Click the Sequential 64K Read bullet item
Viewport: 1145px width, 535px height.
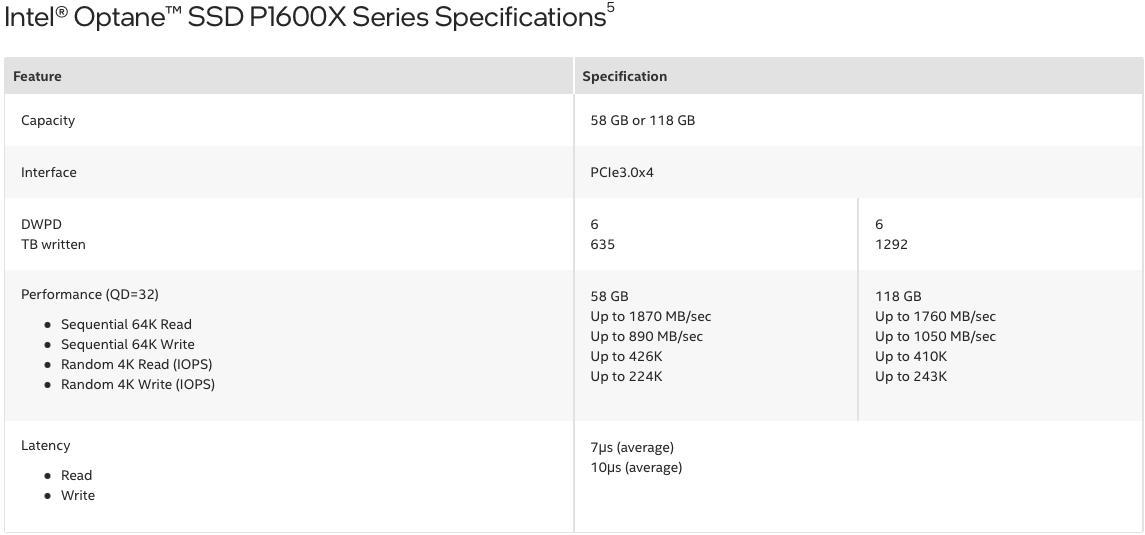pos(126,324)
